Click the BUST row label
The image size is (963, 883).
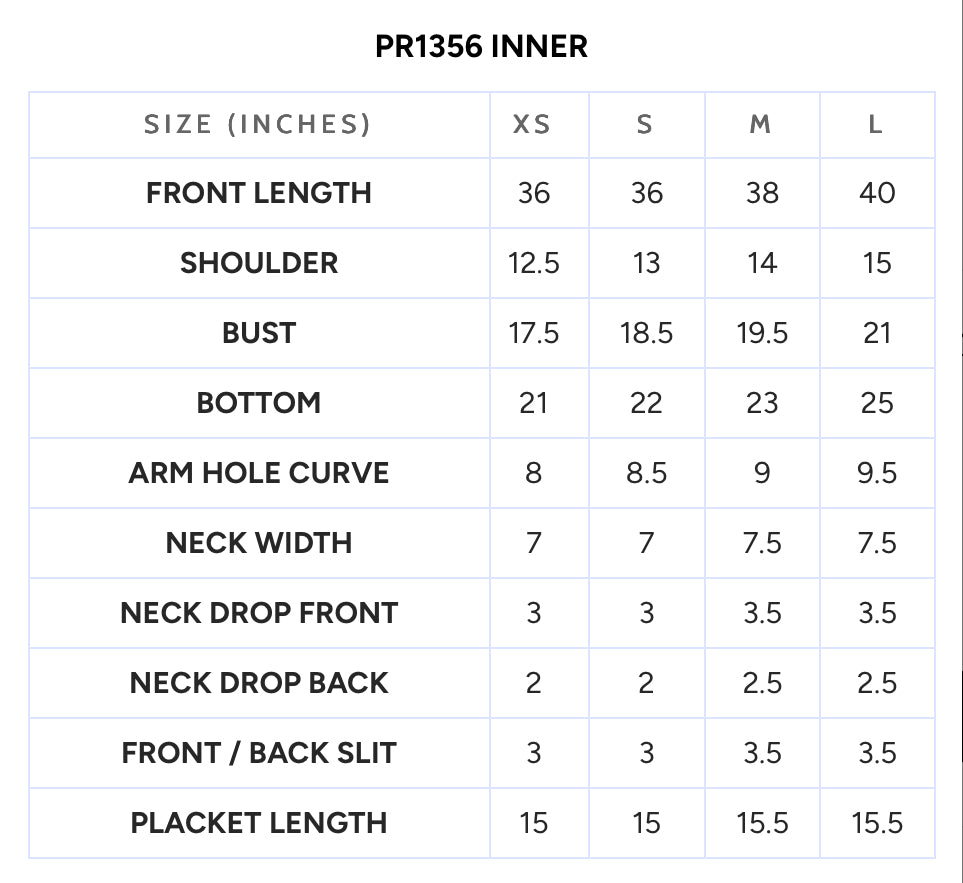[259, 333]
